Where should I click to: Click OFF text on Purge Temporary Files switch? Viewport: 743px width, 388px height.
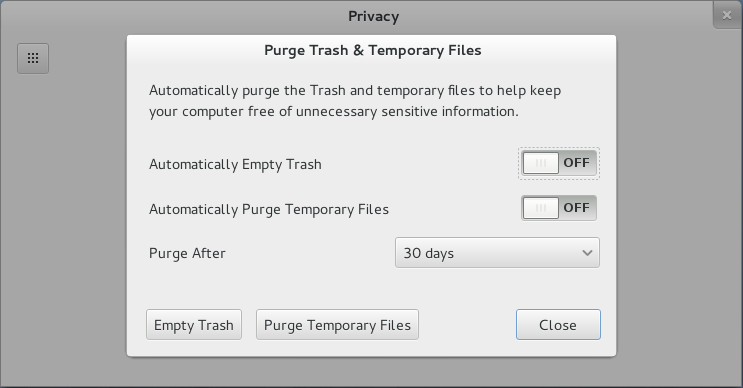[x=576, y=208]
